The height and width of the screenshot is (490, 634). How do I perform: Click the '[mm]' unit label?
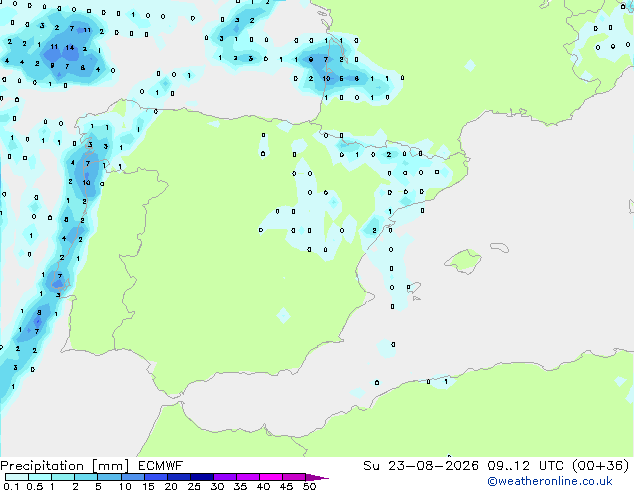110,466
